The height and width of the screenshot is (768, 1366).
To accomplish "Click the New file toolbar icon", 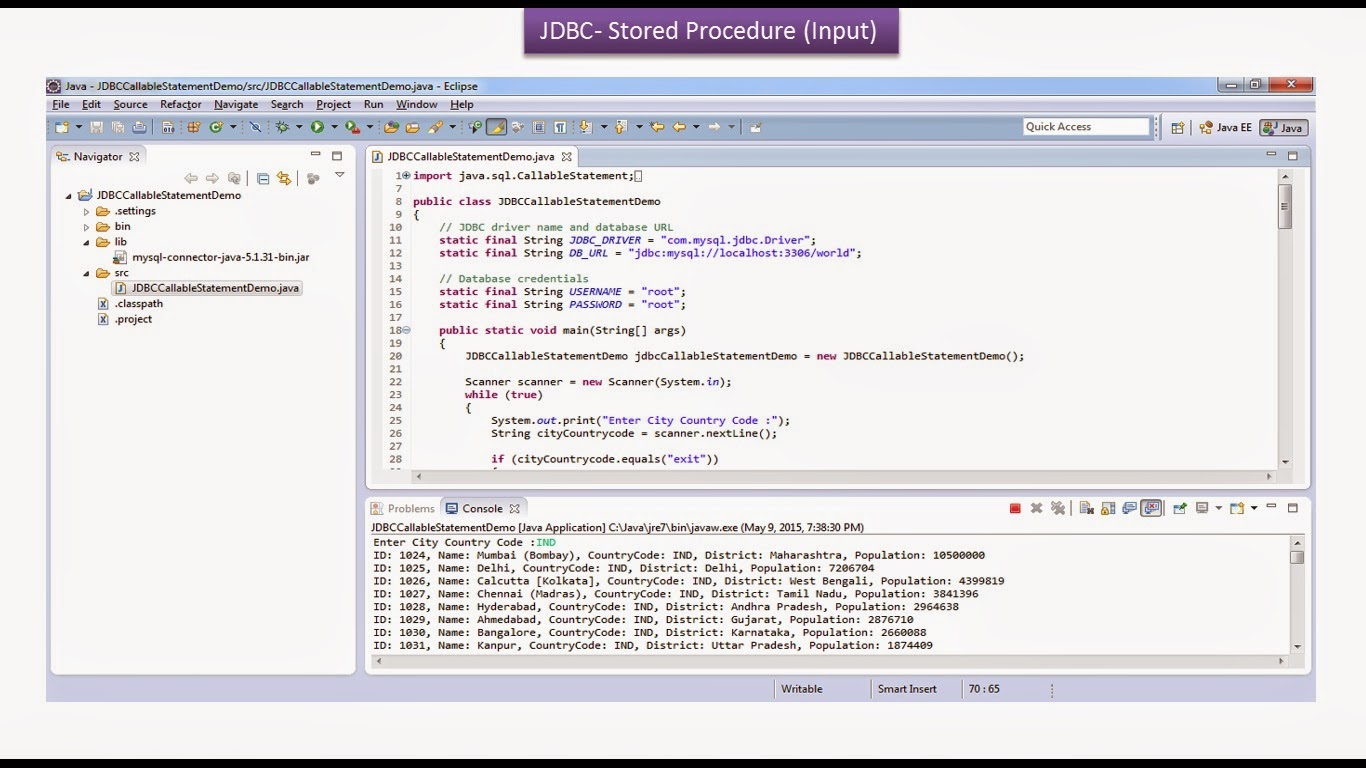I will tap(62, 127).
